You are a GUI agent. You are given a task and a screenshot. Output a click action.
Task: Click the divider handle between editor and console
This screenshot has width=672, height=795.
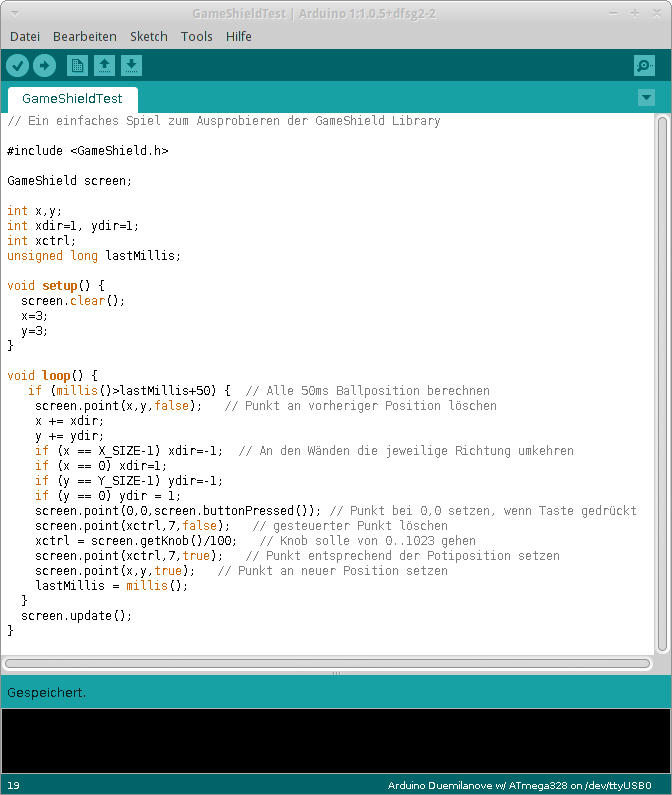point(336,674)
